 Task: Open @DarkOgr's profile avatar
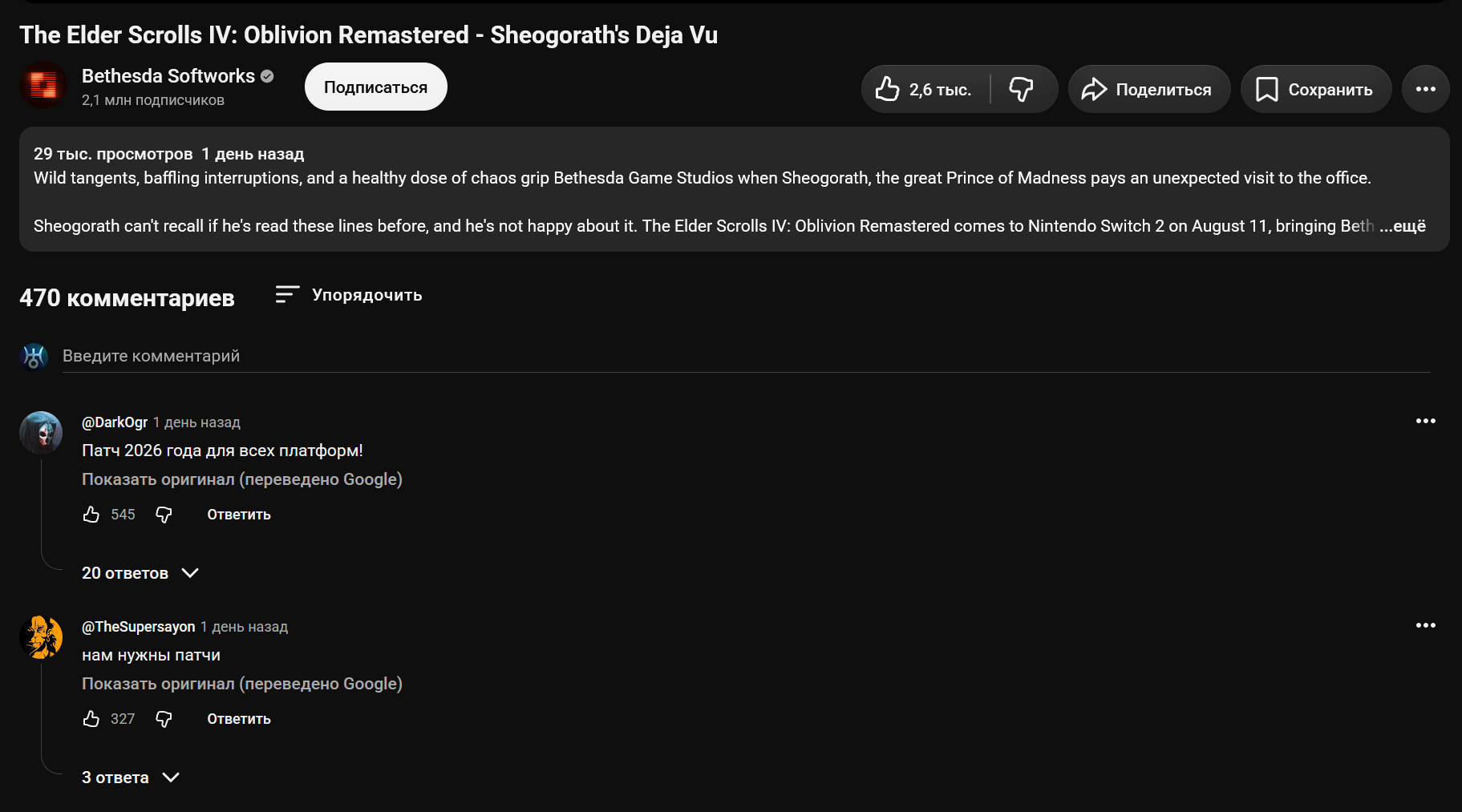point(41,433)
